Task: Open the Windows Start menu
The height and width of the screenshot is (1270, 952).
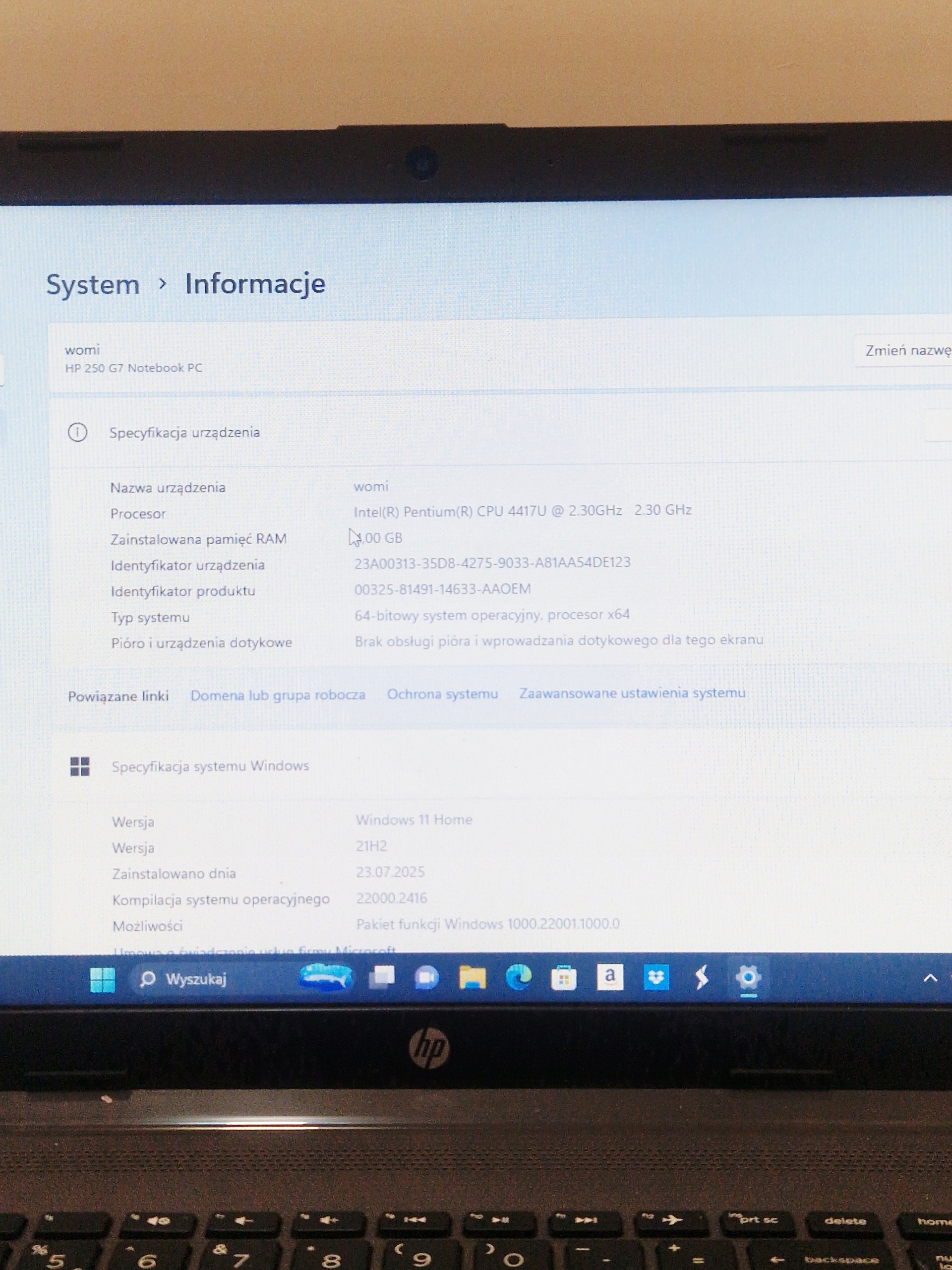Action: click(x=103, y=979)
